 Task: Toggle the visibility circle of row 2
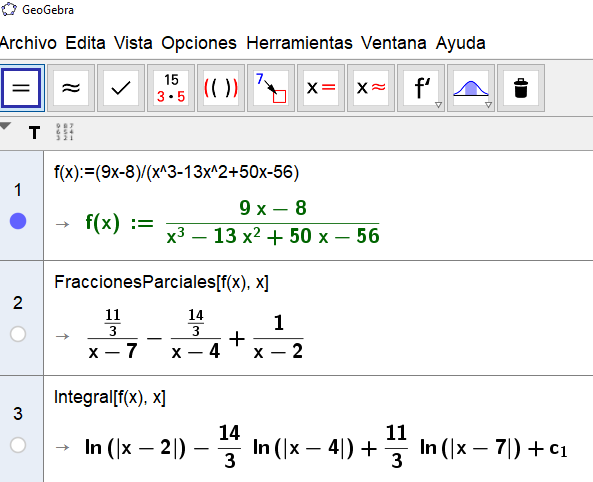18,334
